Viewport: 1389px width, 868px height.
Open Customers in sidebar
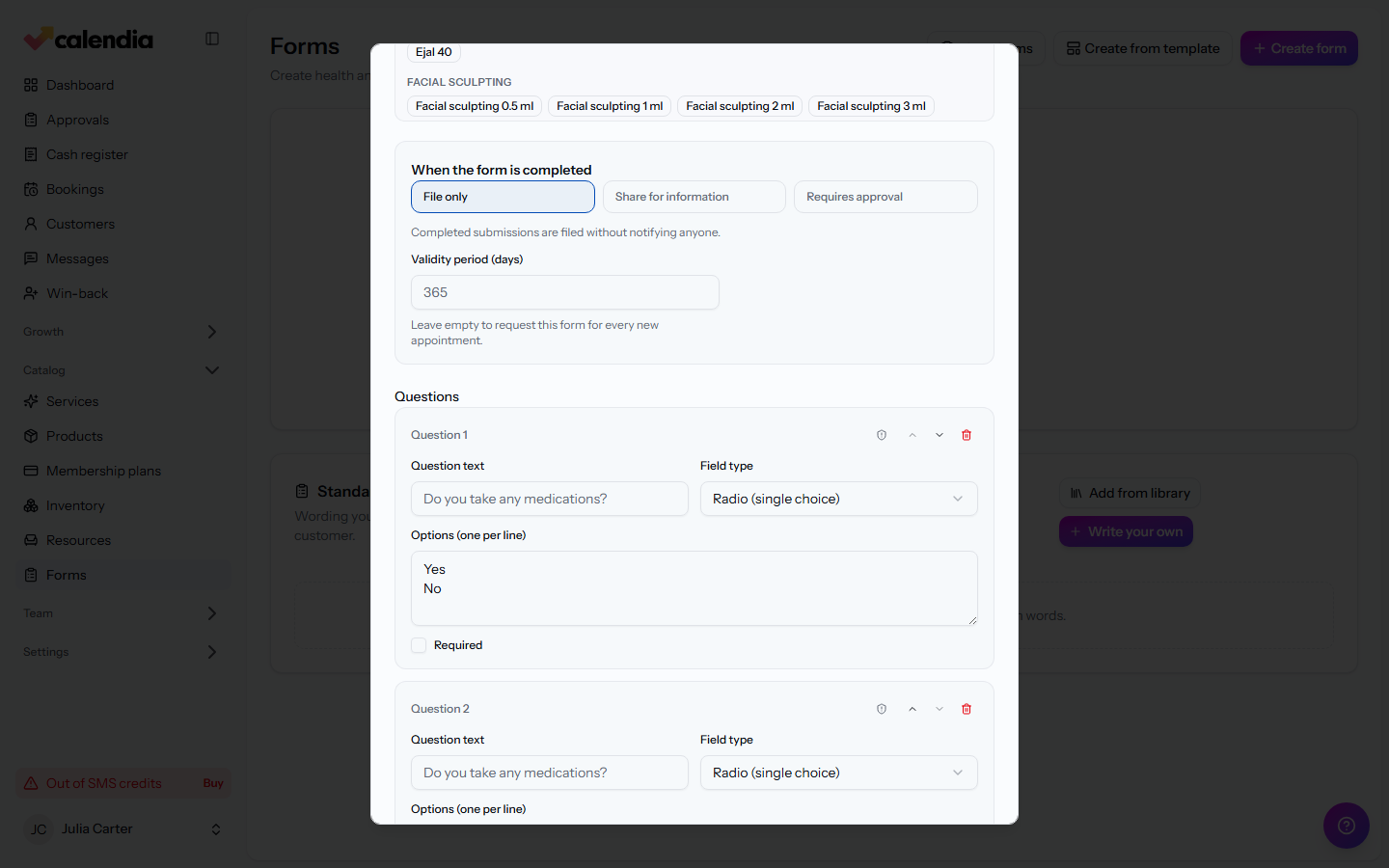coord(123,224)
